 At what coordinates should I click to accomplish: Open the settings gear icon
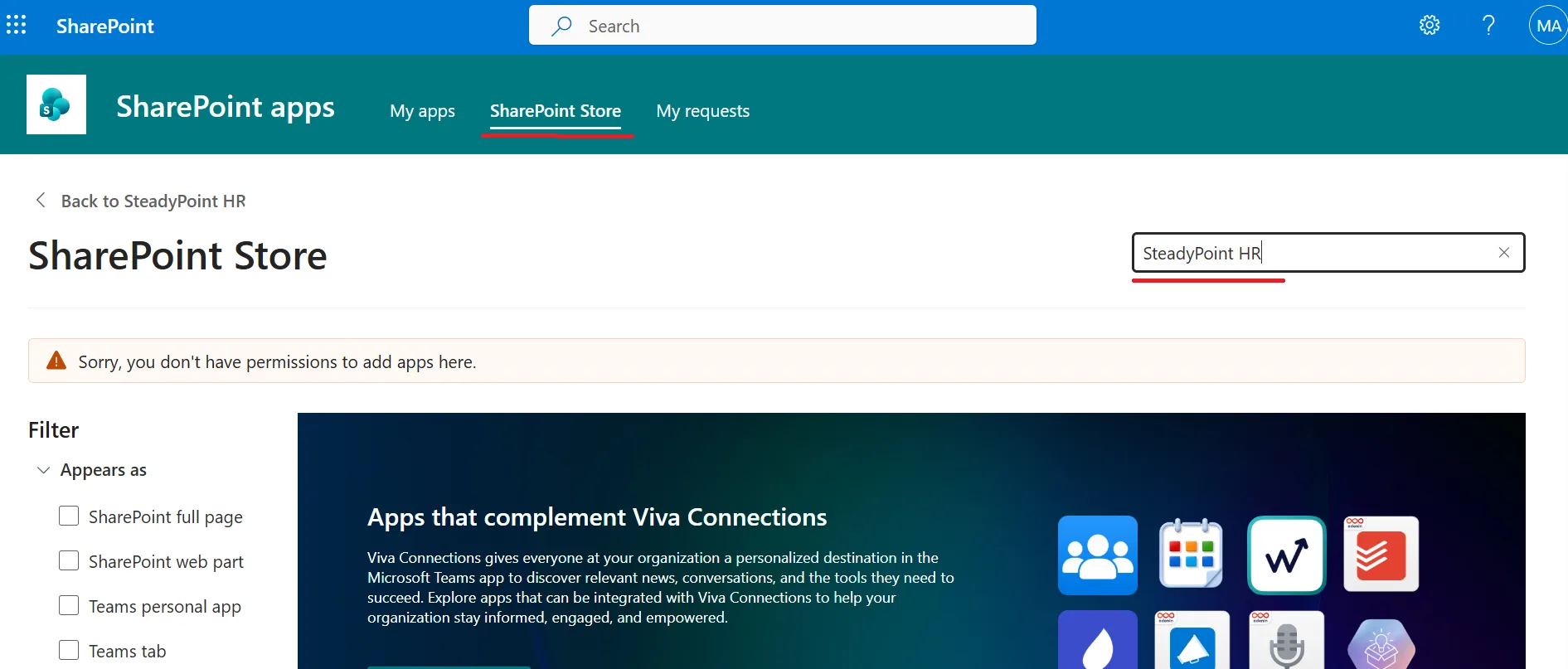click(1430, 26)
